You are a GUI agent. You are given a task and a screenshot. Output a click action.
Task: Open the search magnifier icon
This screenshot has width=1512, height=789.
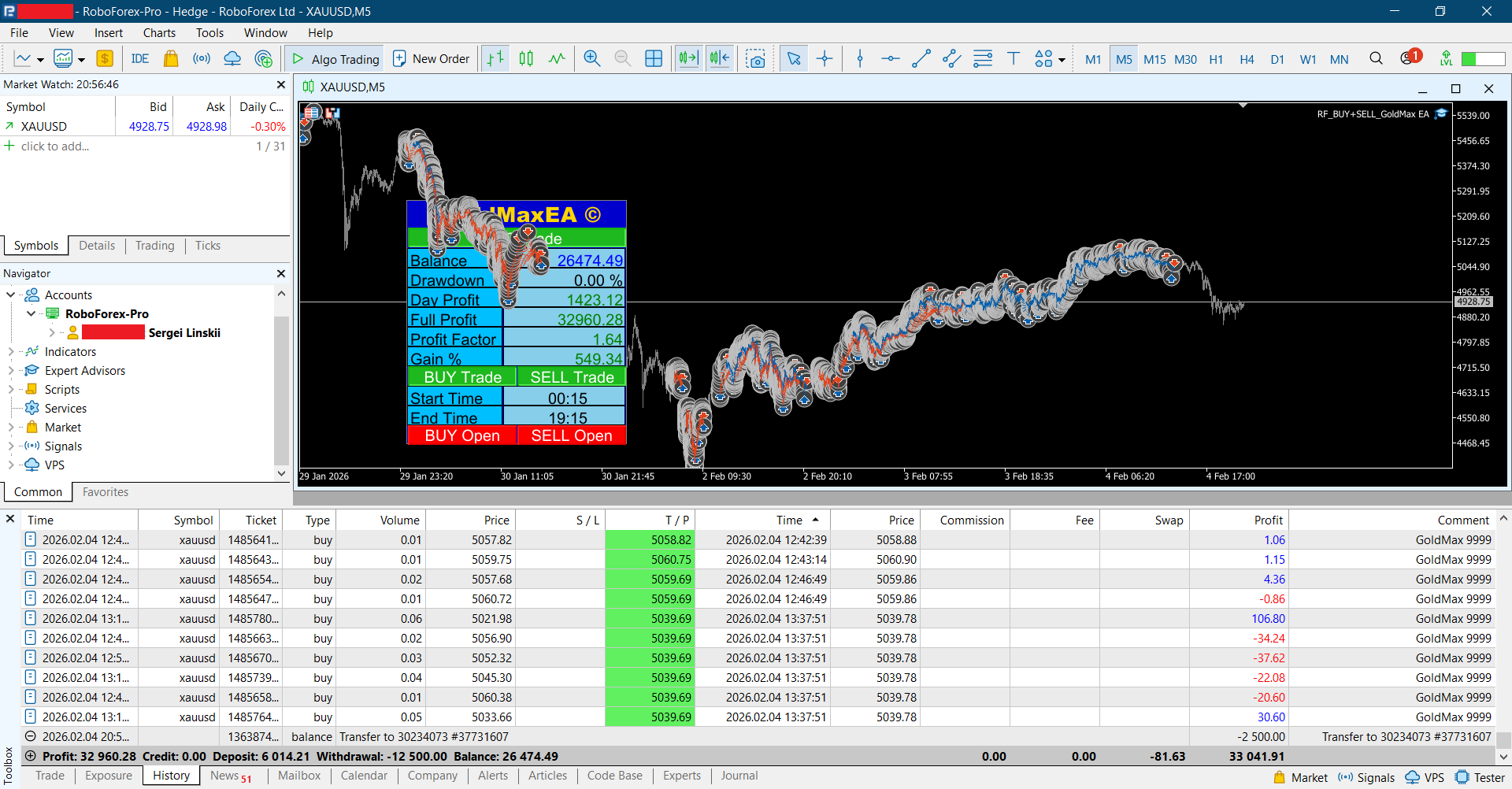[1376, 59]
